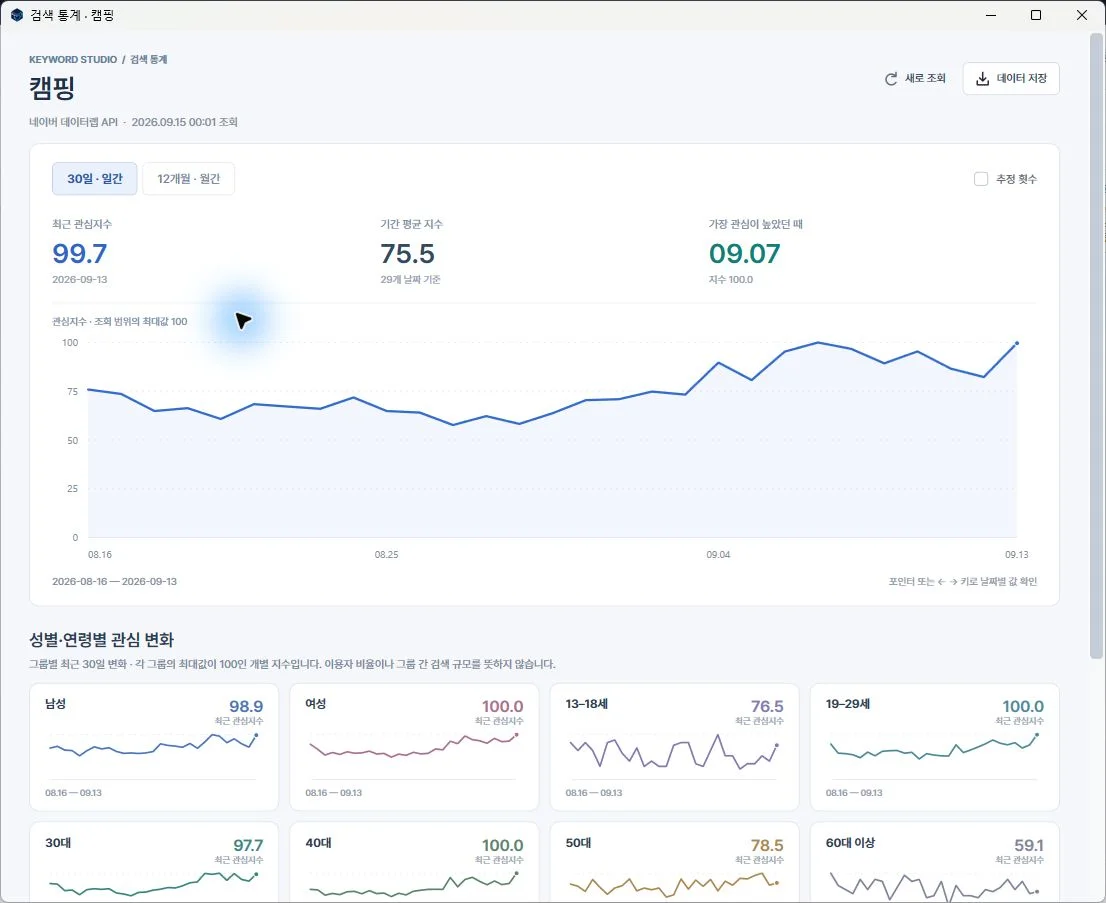
Task: Select the 60대 이상 age group card
Action: click(x=935, y=862)
